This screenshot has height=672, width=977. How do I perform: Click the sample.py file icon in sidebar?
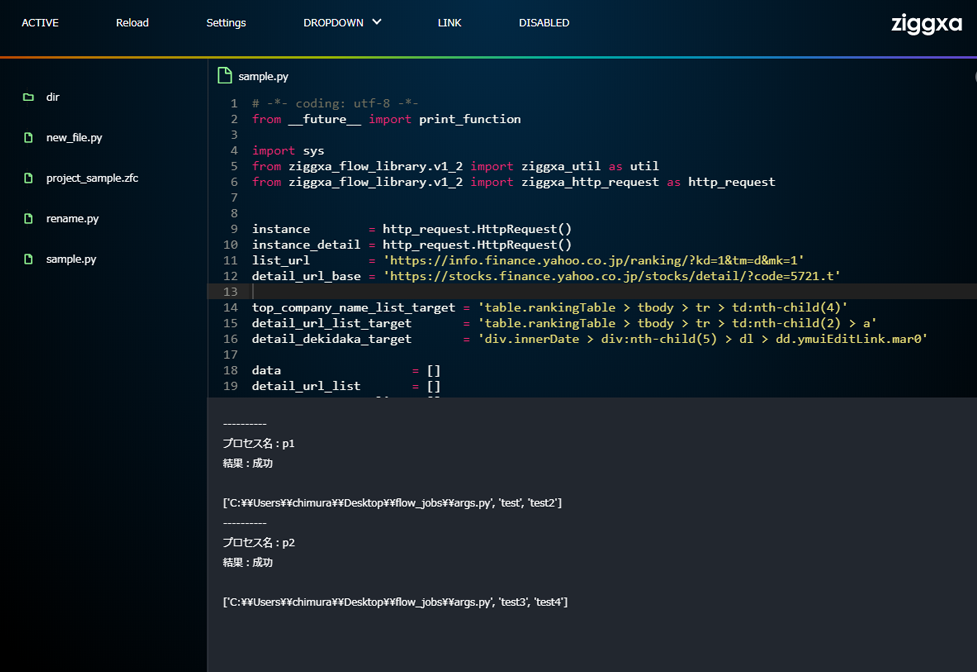pos(28,259)
